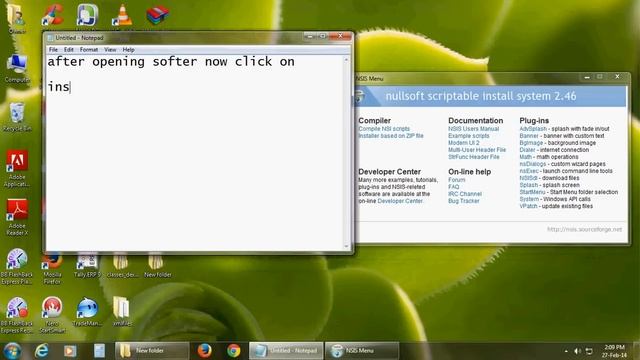The image size is (640, 360).
Task: Open the Recycle Bin desktop icon
Action: point(17,118)
